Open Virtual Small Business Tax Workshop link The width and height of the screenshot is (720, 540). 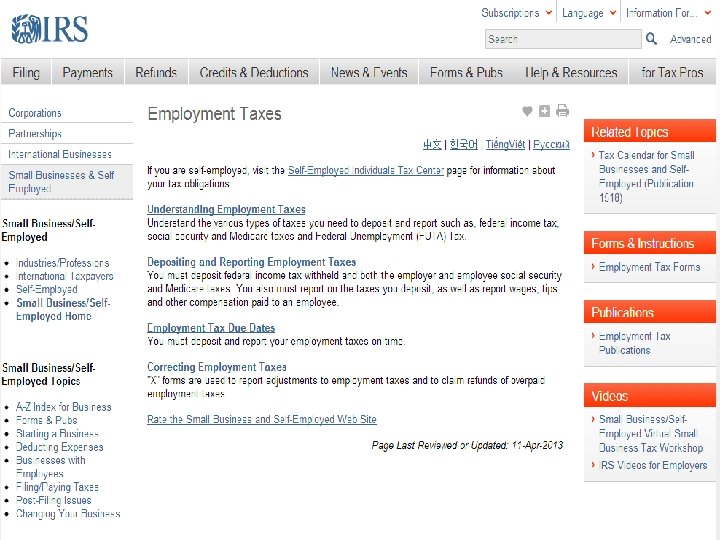pos(651,433)
